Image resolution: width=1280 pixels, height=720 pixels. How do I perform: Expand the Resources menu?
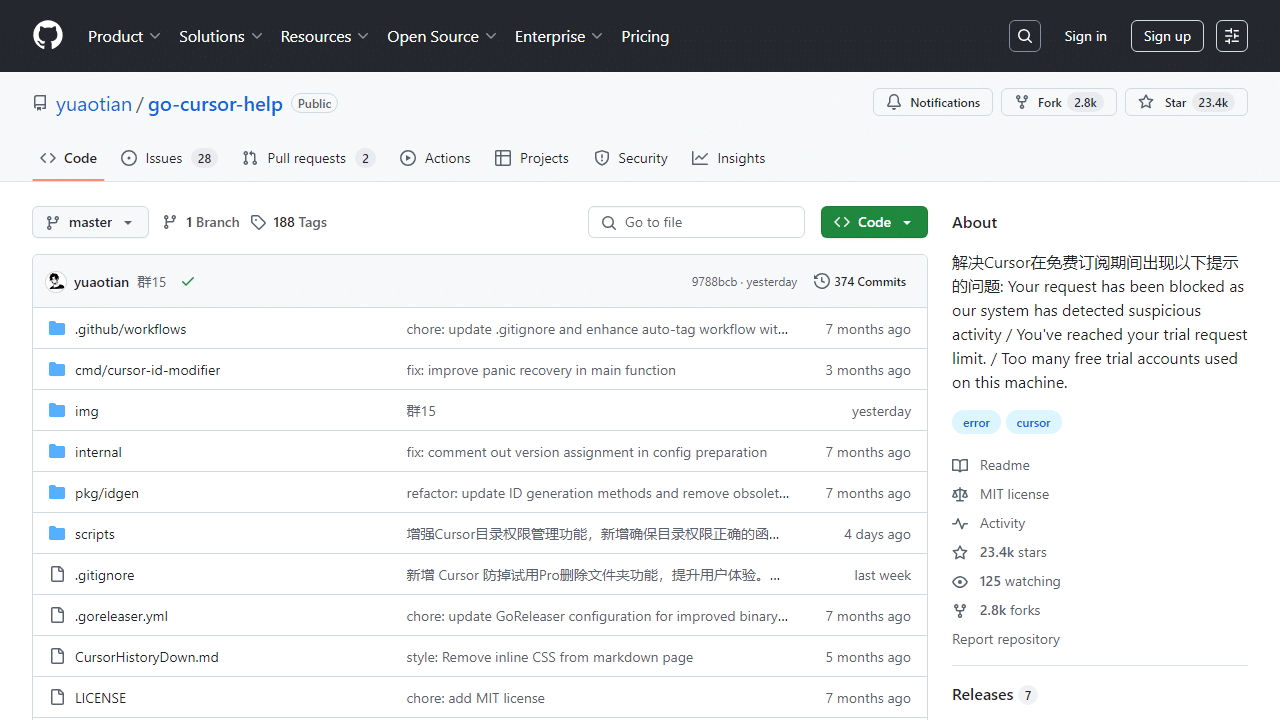click(x=325, y=36)
